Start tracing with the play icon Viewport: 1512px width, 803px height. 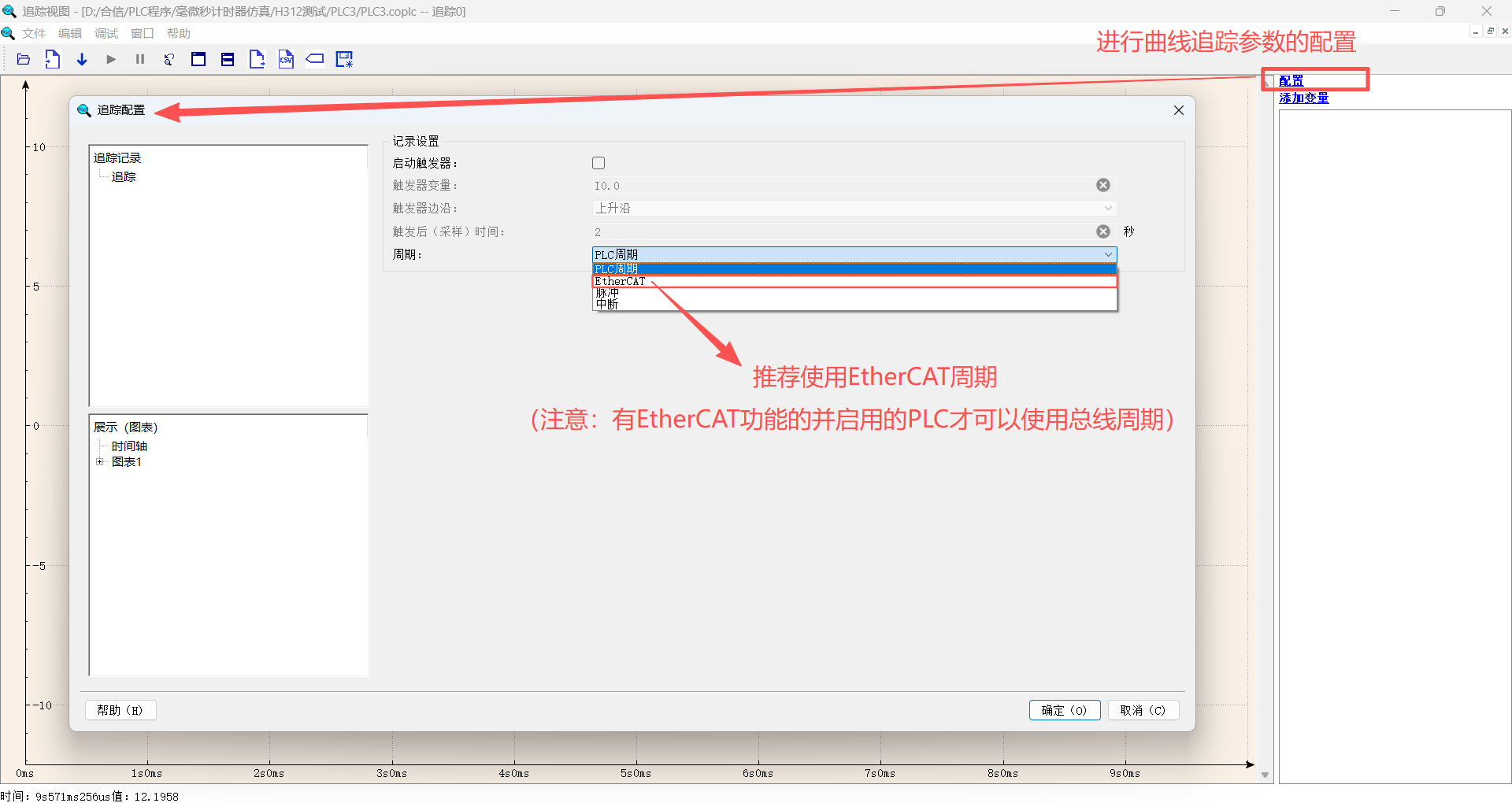pyautogui.click(x=111, y=60)
